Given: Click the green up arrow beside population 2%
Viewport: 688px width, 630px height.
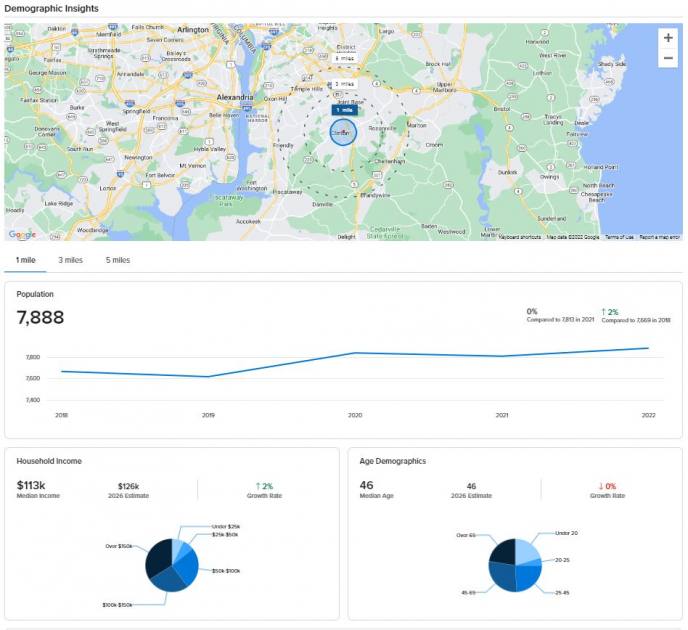Looking at the screenshot, I should click(x=604, y=312).
